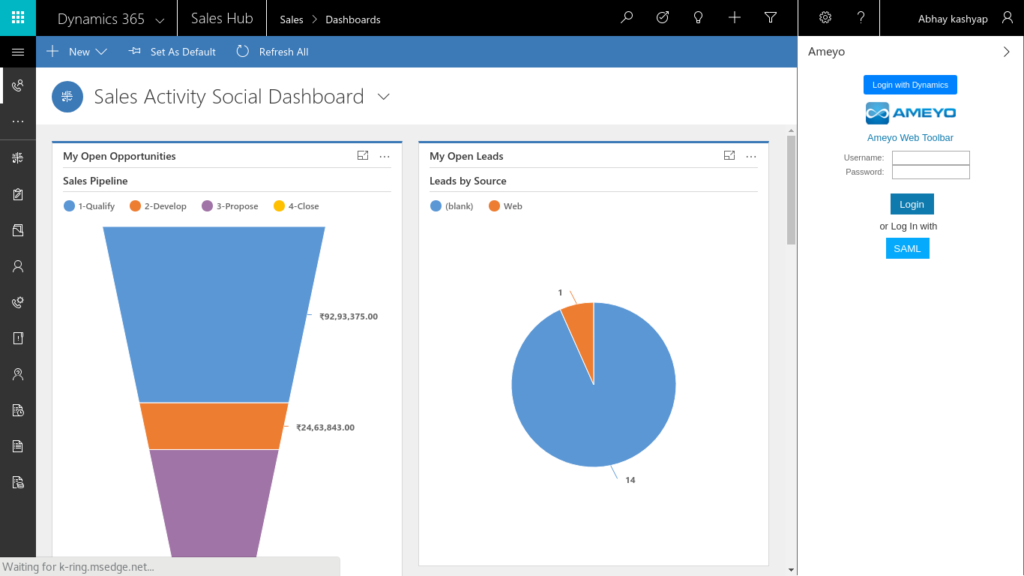Click the scrollbar down arrow
The height and width of the screenshot is (576, 1024).
click(791, 570)
